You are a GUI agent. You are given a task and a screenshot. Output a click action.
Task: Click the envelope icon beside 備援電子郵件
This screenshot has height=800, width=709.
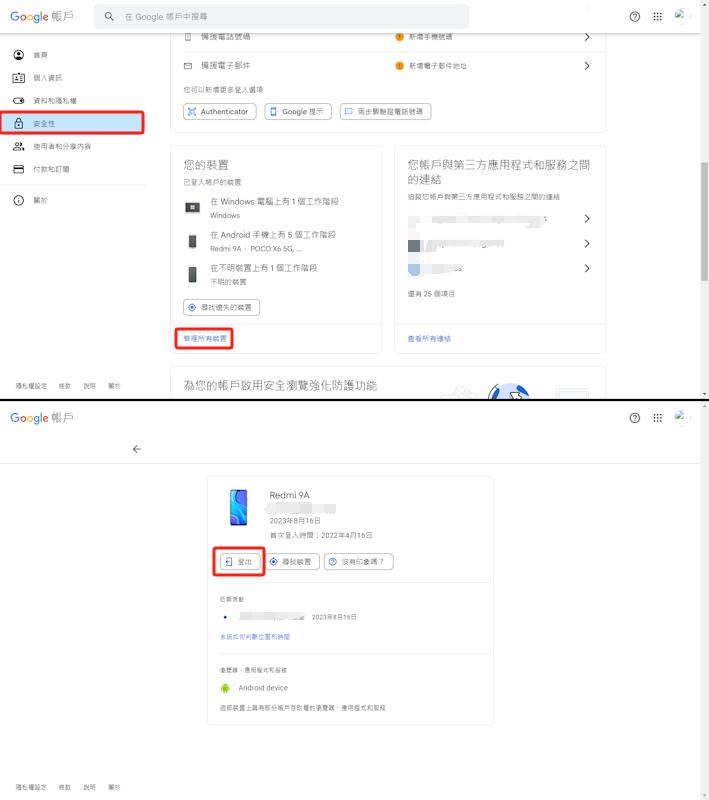188,66
